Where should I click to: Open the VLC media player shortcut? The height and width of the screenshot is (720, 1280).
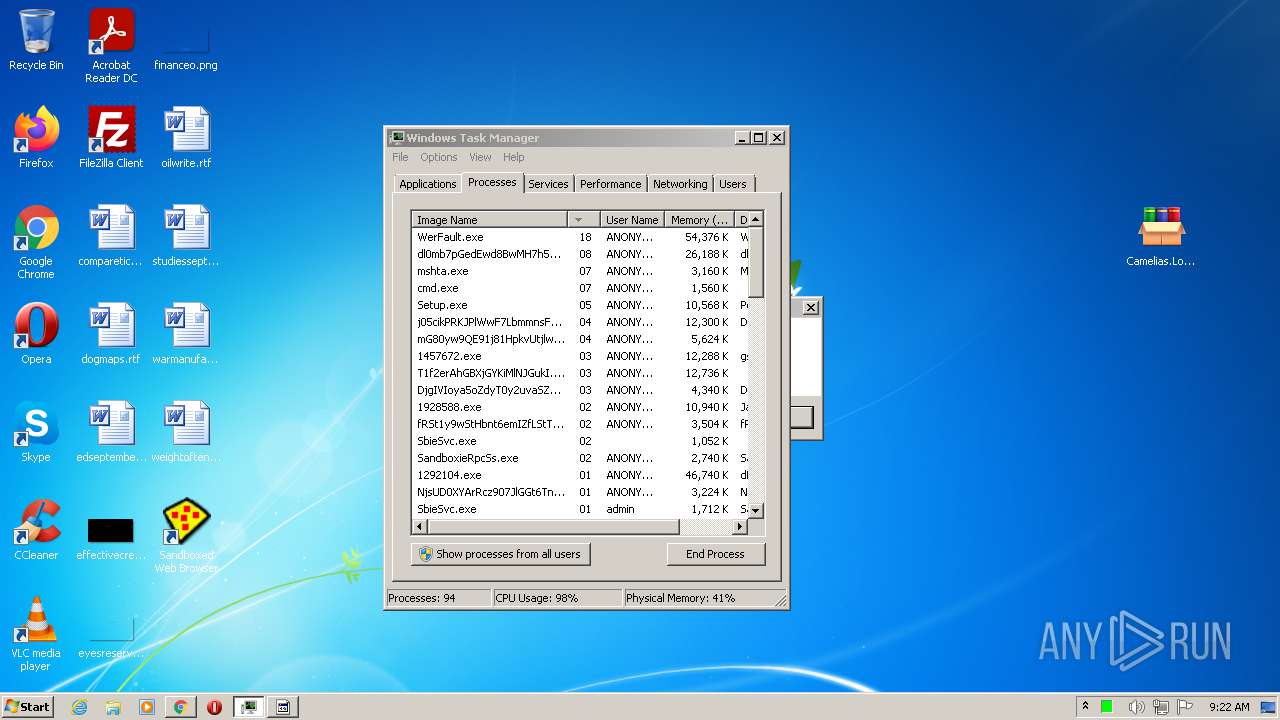coord(36,633)
